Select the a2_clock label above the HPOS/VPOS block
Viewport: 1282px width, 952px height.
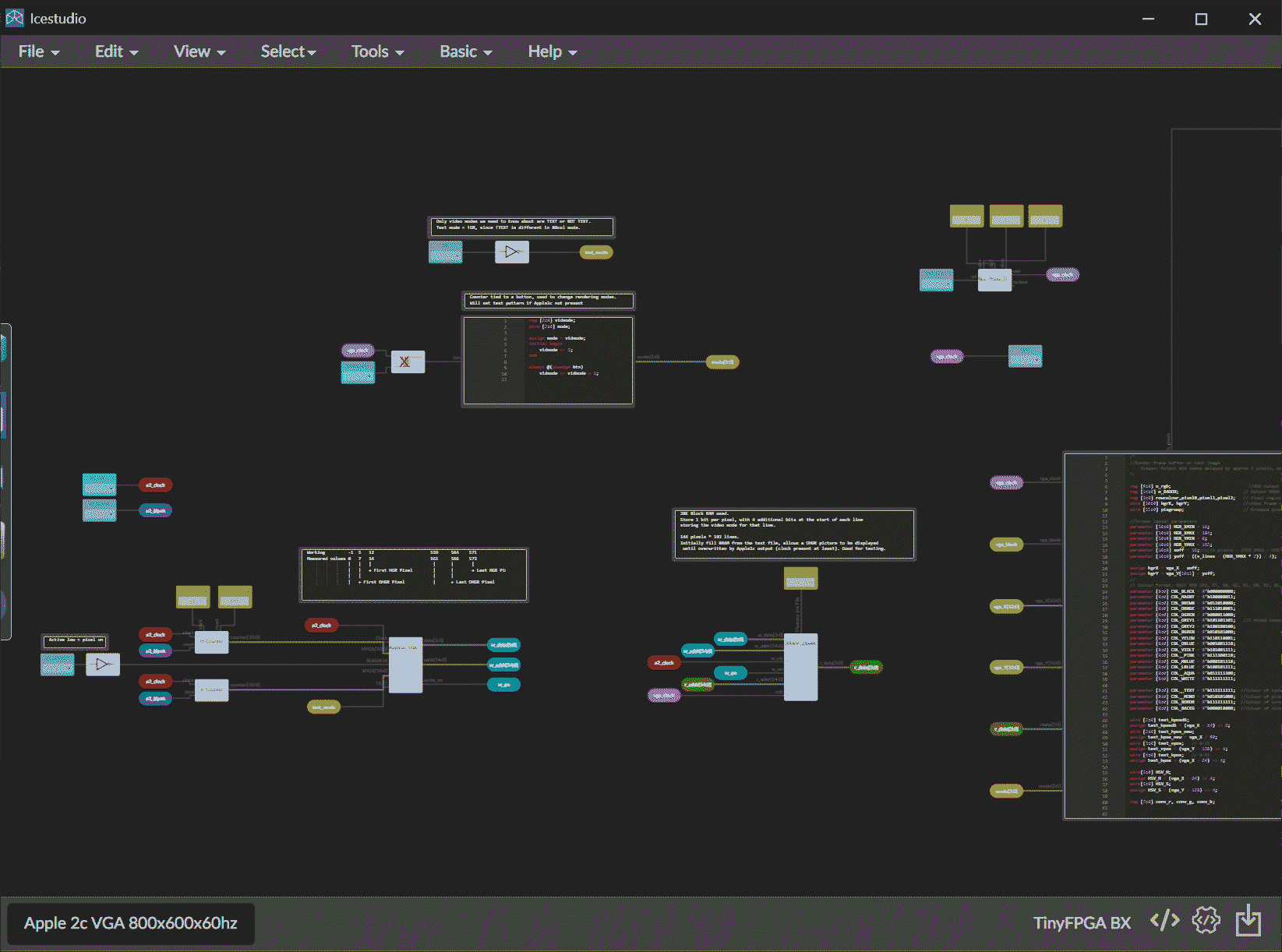pos(321,626)
